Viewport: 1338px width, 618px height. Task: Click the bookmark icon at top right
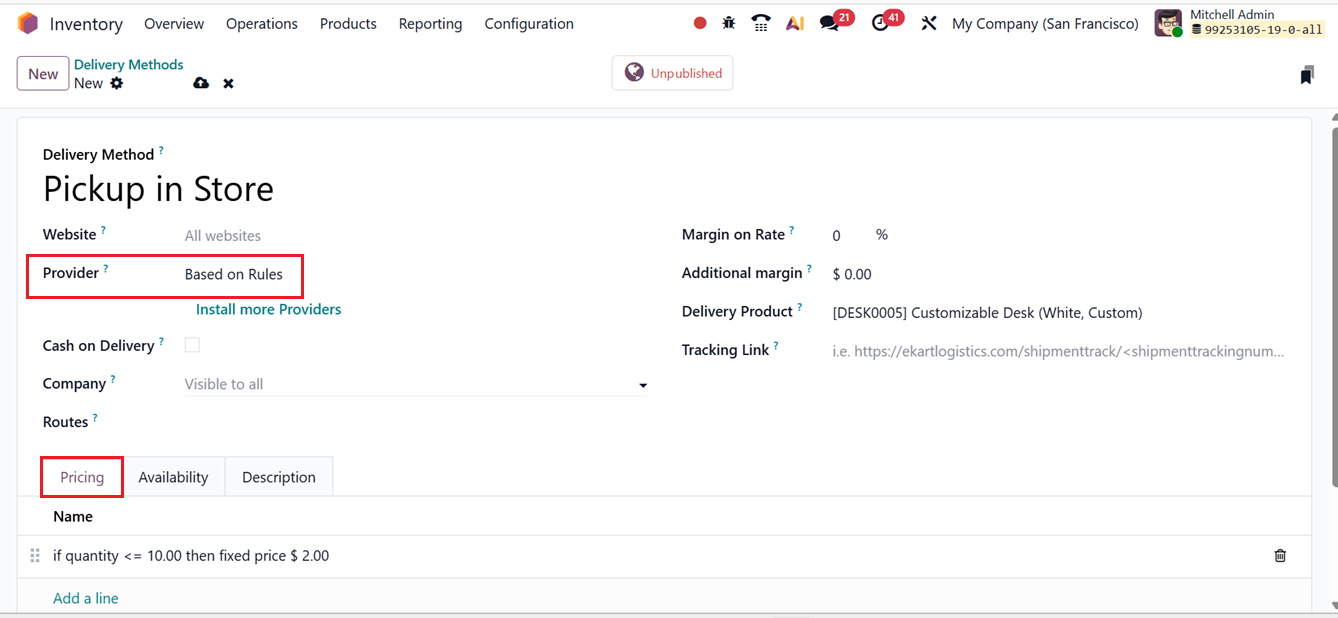tap(1307, 75)
